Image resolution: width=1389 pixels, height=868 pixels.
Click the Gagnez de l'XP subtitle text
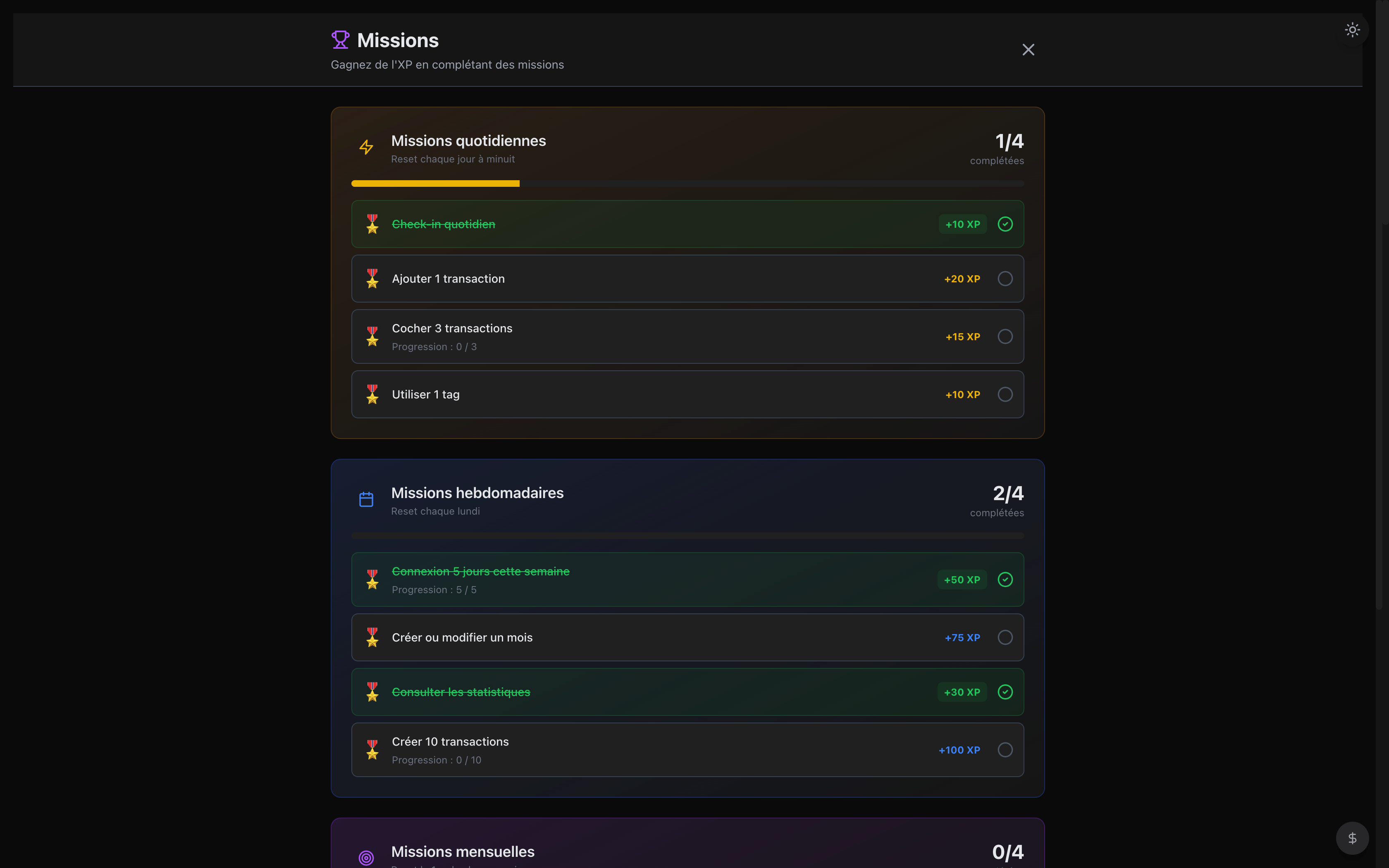[447, 65]
